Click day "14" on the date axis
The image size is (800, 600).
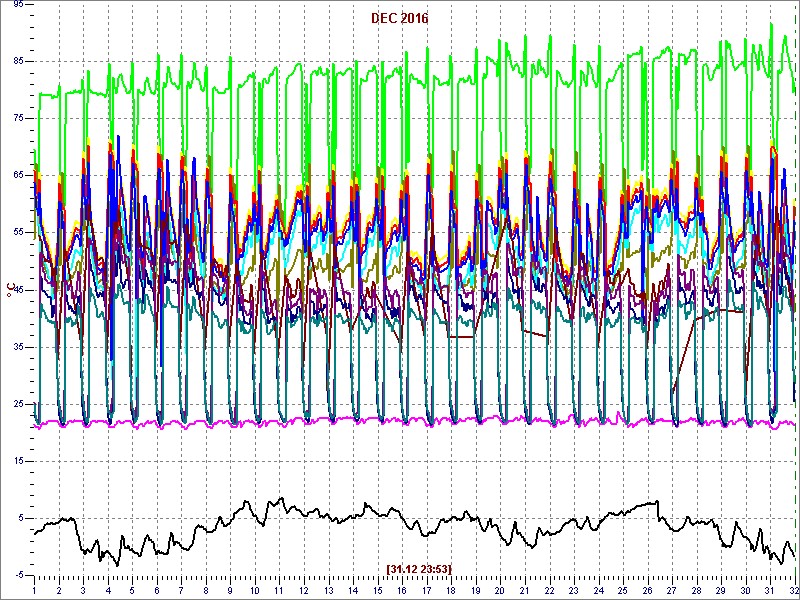tap(353, 590)
